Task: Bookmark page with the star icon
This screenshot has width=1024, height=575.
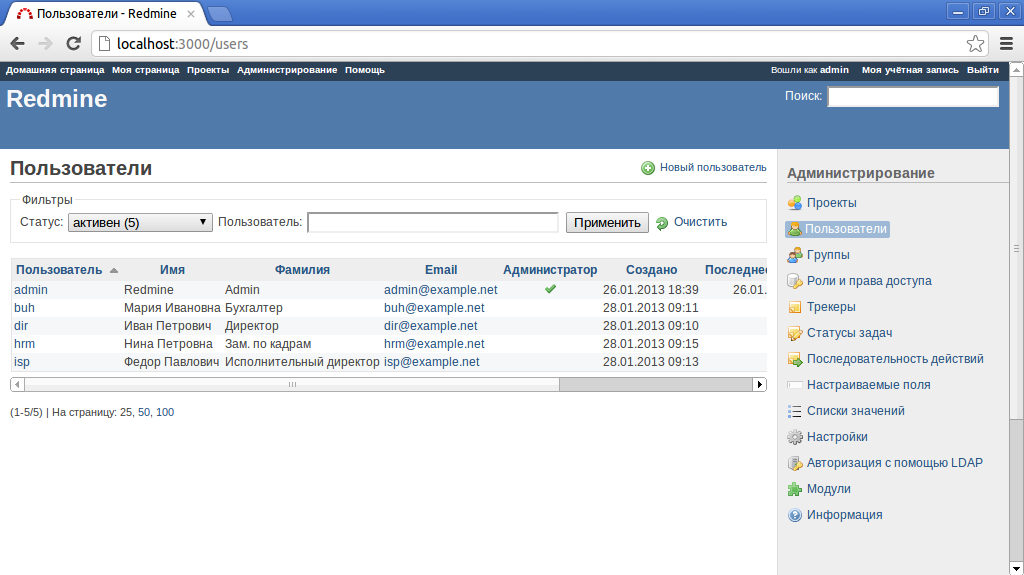Action: [x=975, y=44]
